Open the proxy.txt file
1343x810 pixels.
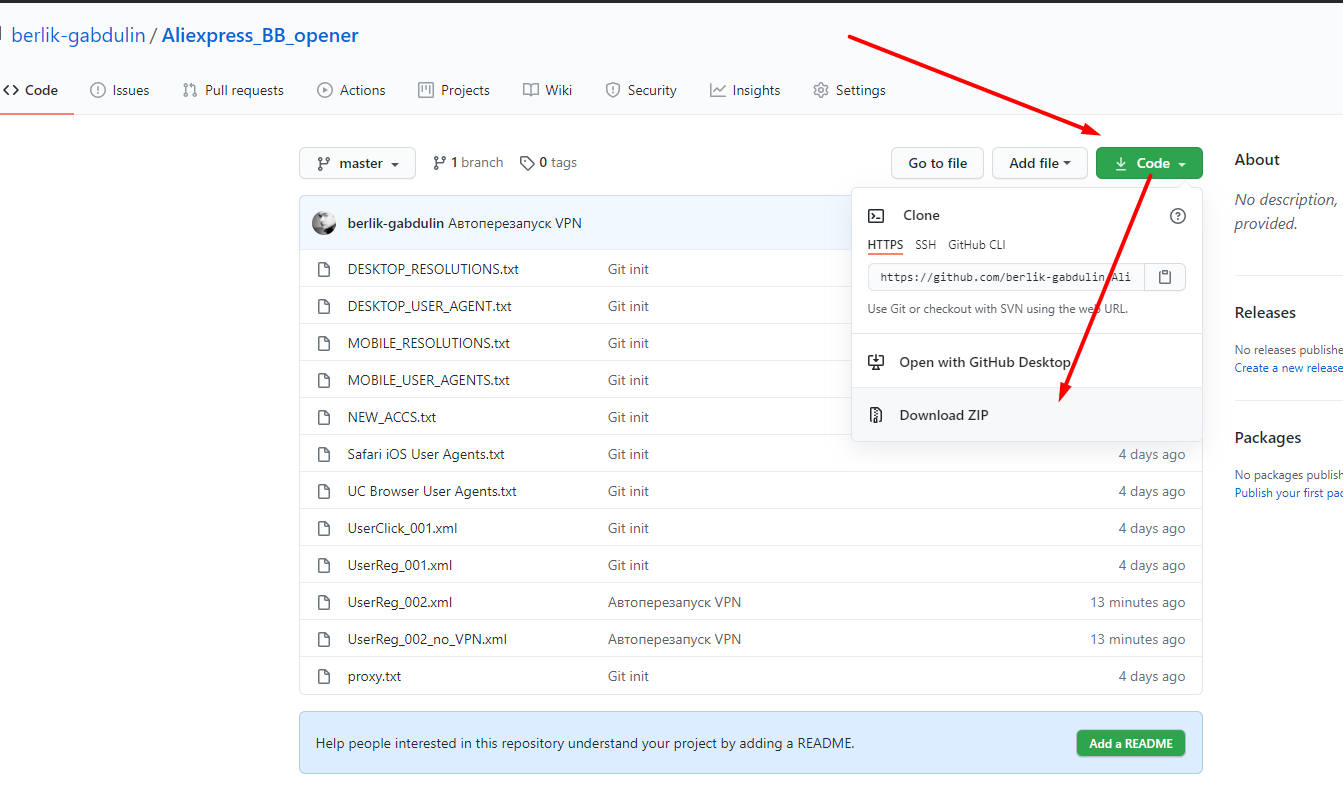(x=374, y=676)
